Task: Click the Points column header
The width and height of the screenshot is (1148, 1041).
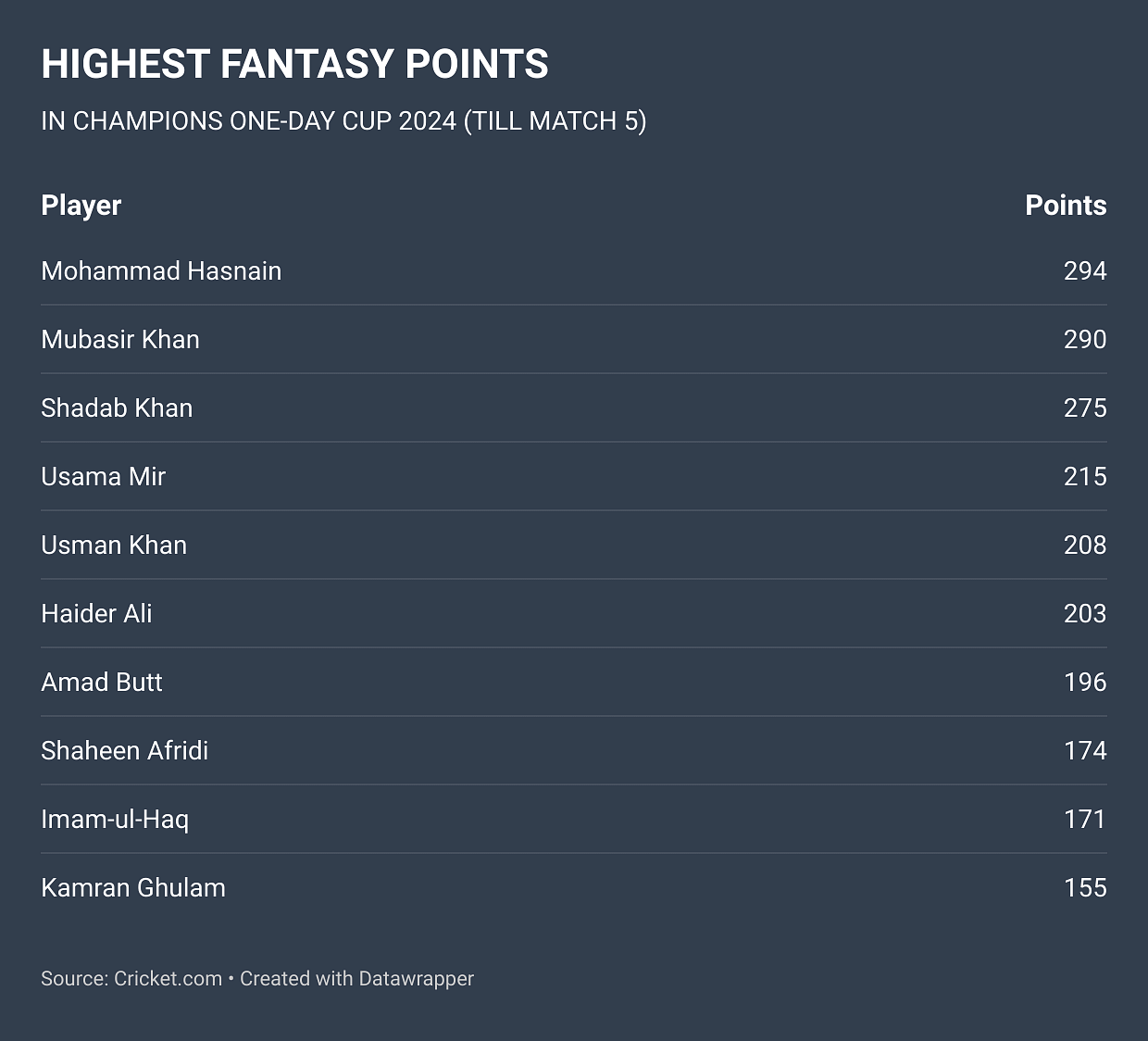Action: click(x=1065, y=206)
